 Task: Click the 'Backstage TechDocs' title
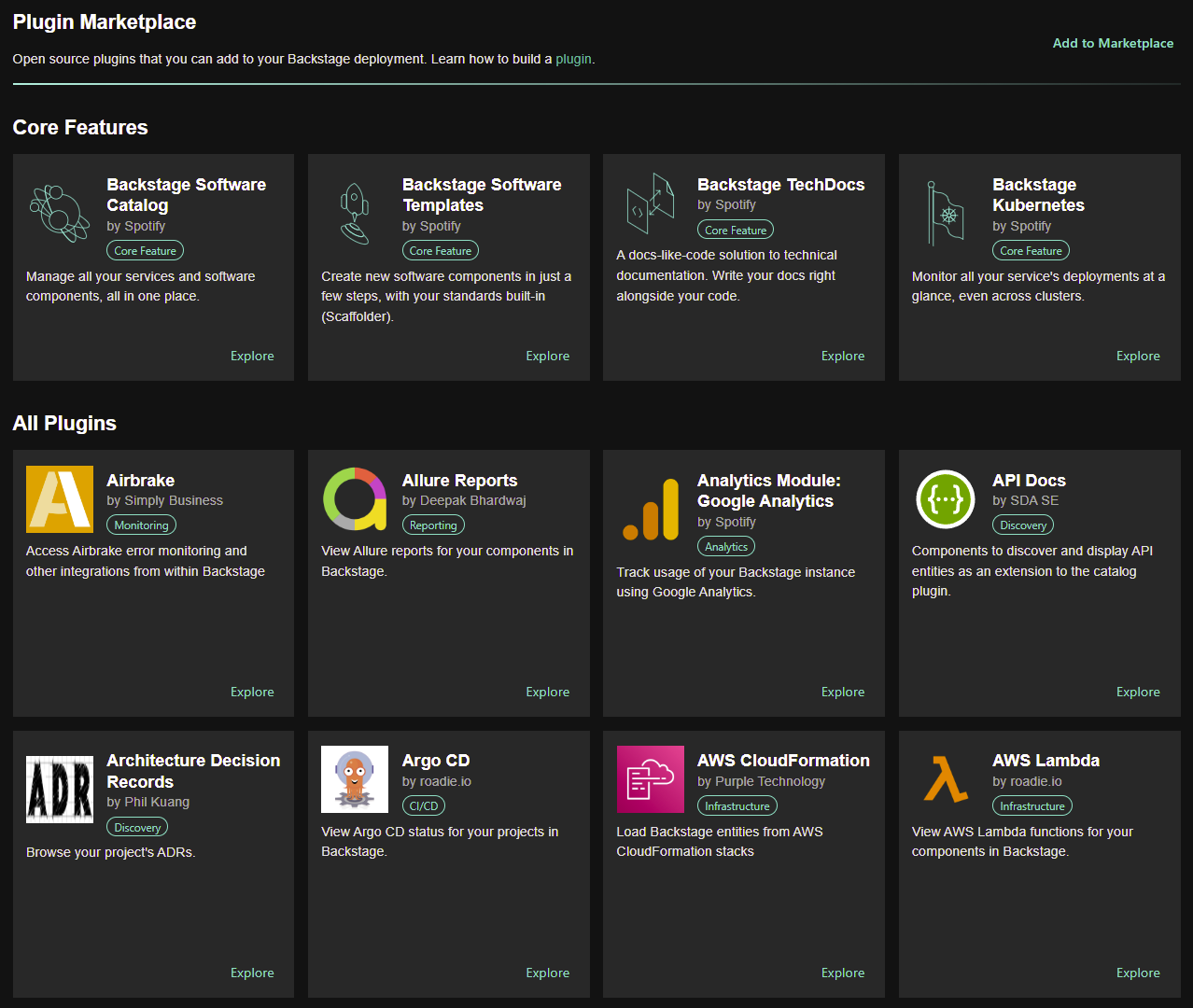pos(781,185)
